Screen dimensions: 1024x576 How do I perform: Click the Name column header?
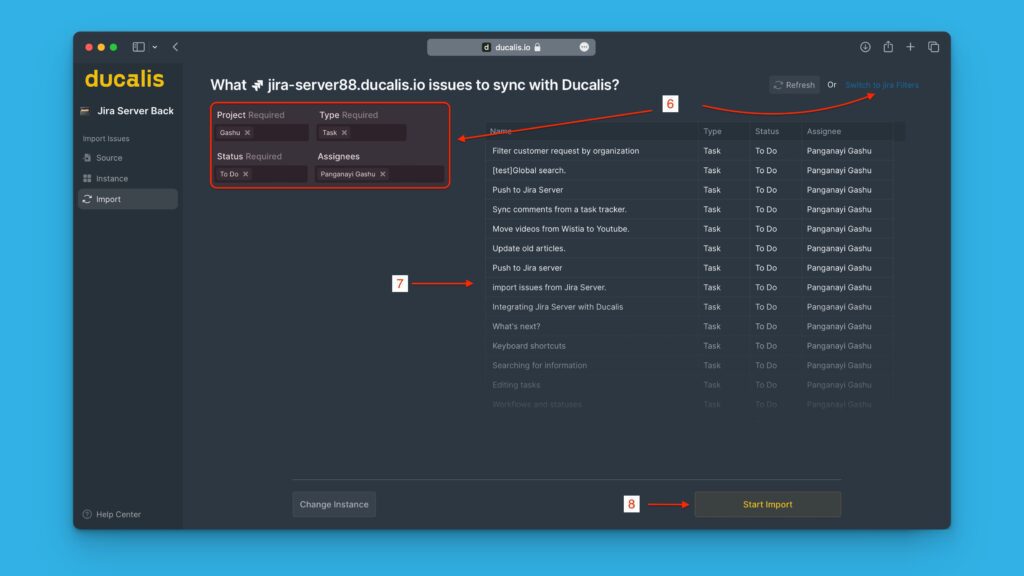pyautogui.click(x=501, y=131)
